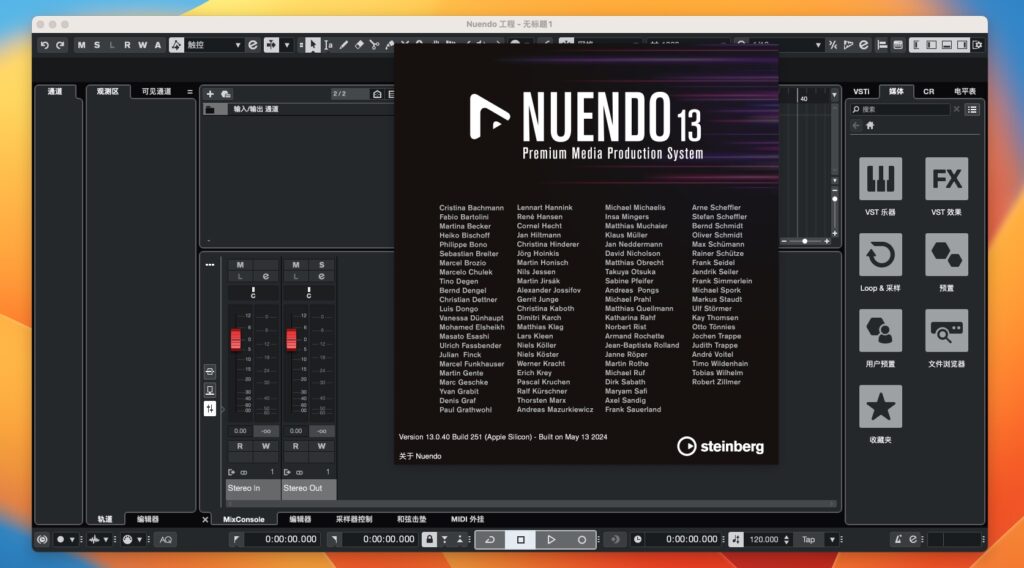Toggle global Mute M in toolbar
This screenshot has height=568, width=1024.
81,45
